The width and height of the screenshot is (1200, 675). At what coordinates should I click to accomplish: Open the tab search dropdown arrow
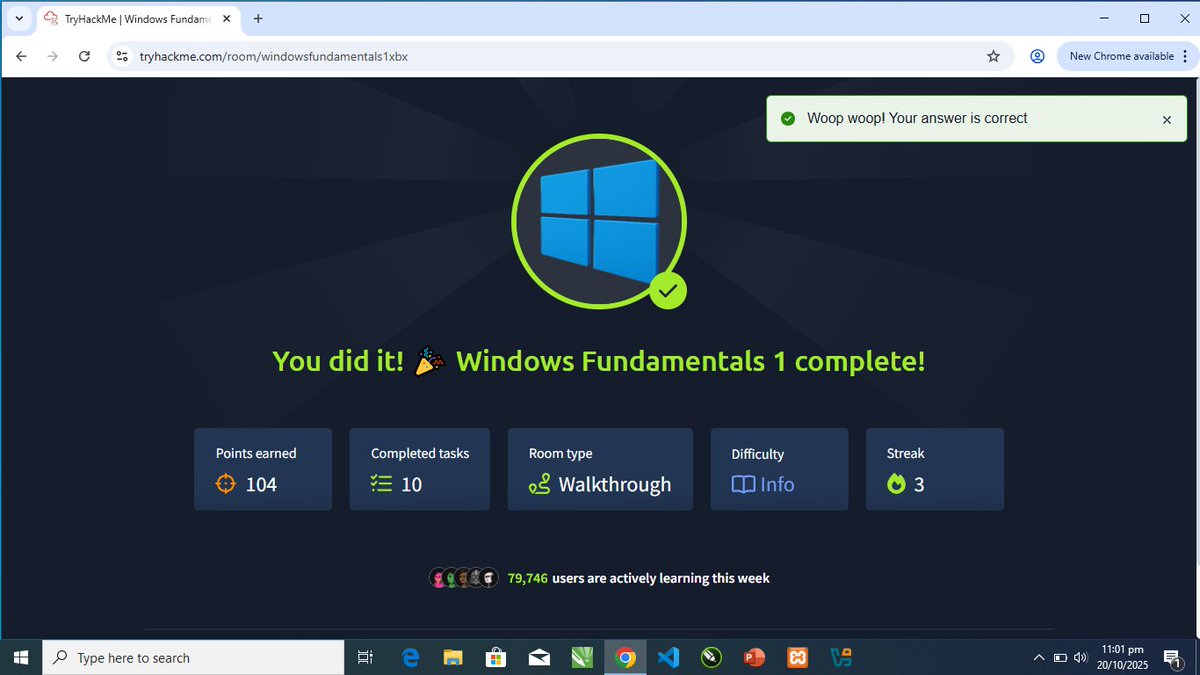[18, 18]
